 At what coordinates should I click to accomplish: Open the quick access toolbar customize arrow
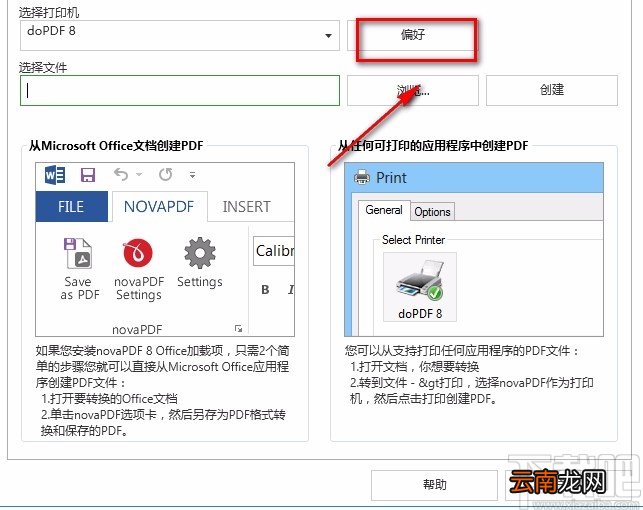point(192,175)
